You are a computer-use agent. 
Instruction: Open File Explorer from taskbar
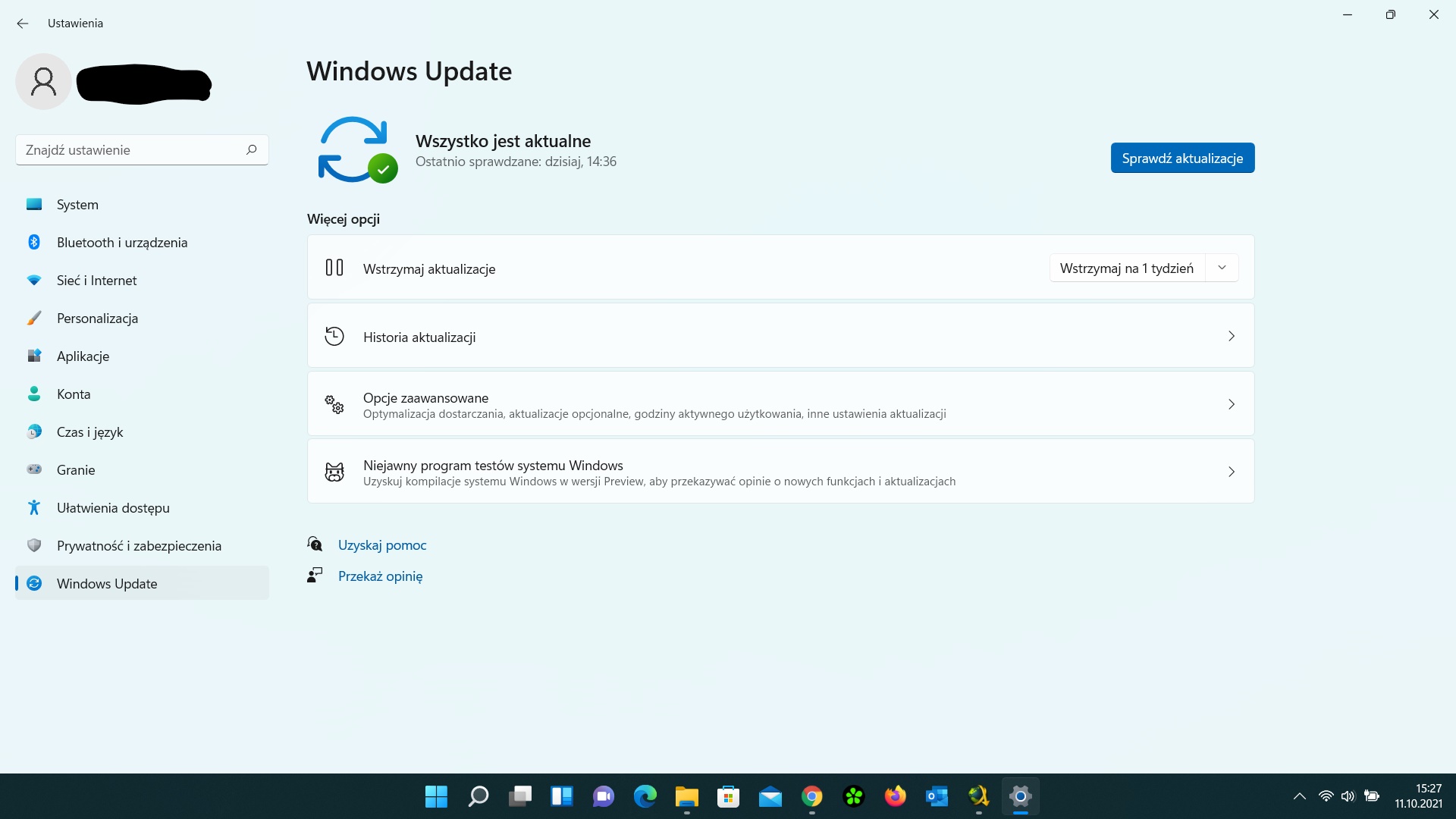pos(687,796)
